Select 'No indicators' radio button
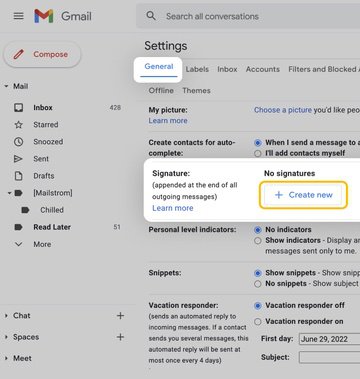This screenshot has width=360, height=379. point(258,230)
